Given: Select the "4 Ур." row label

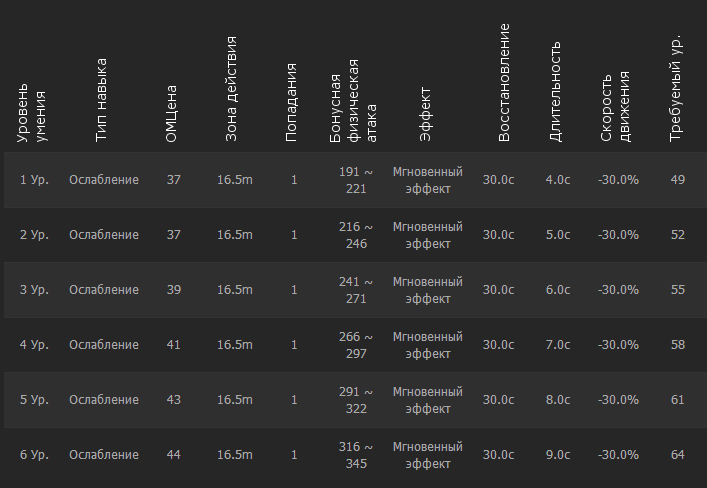Looking at the screenshot, I should coord(34,345).
